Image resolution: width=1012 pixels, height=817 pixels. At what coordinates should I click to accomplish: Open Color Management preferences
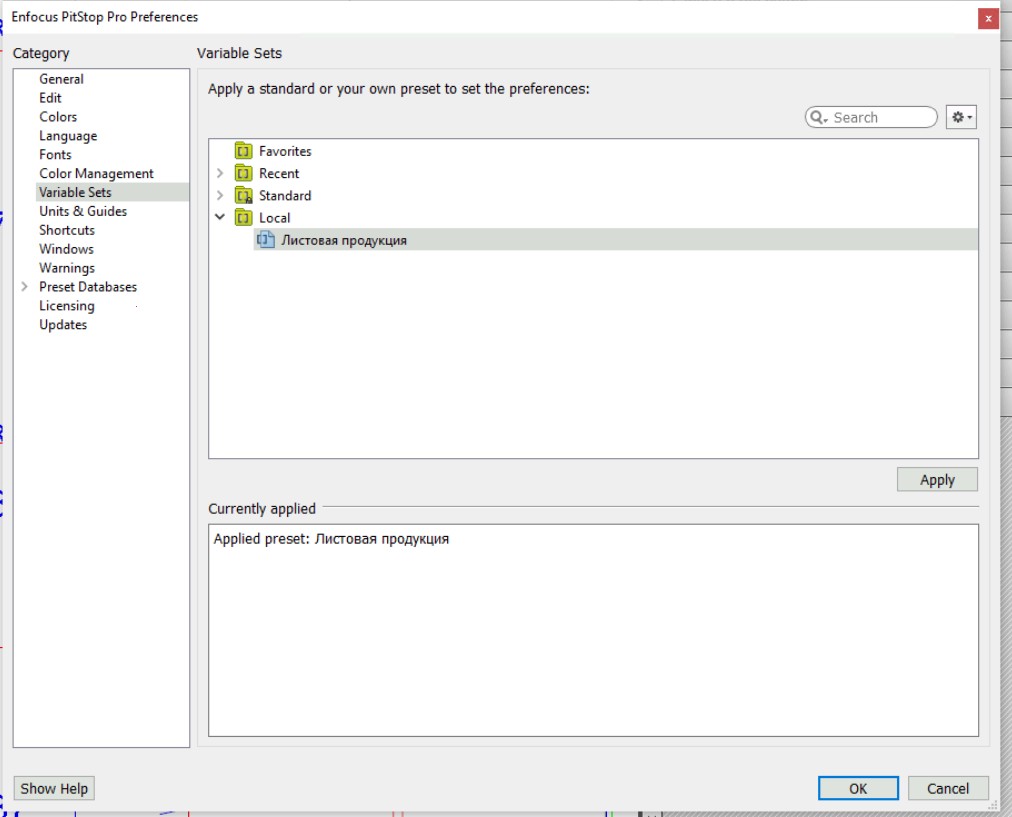coord(96,174)
